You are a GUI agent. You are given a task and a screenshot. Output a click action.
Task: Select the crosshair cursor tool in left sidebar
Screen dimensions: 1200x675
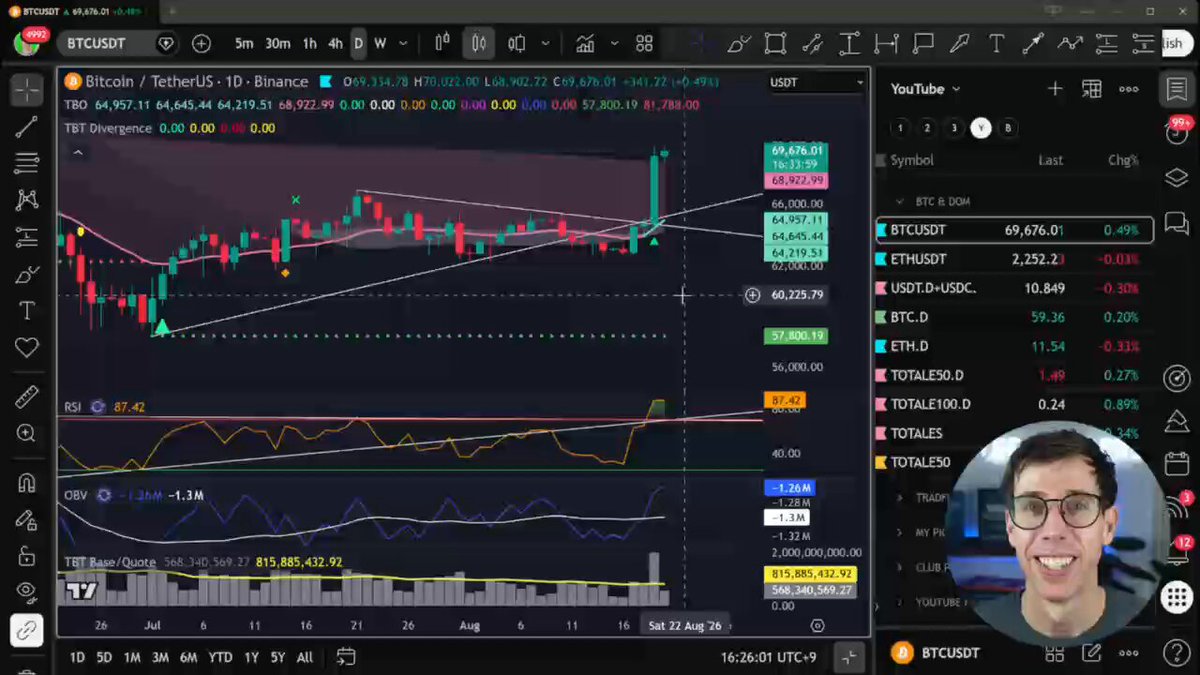(x=26, y=90)
